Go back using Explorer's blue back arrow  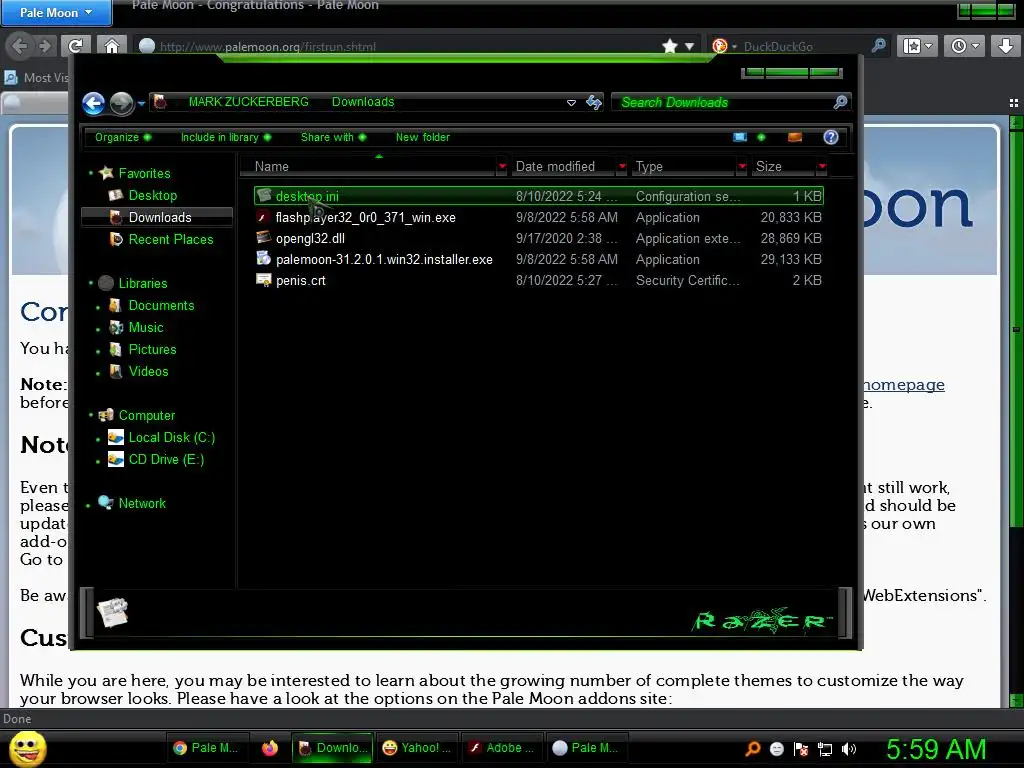(93, 103)
